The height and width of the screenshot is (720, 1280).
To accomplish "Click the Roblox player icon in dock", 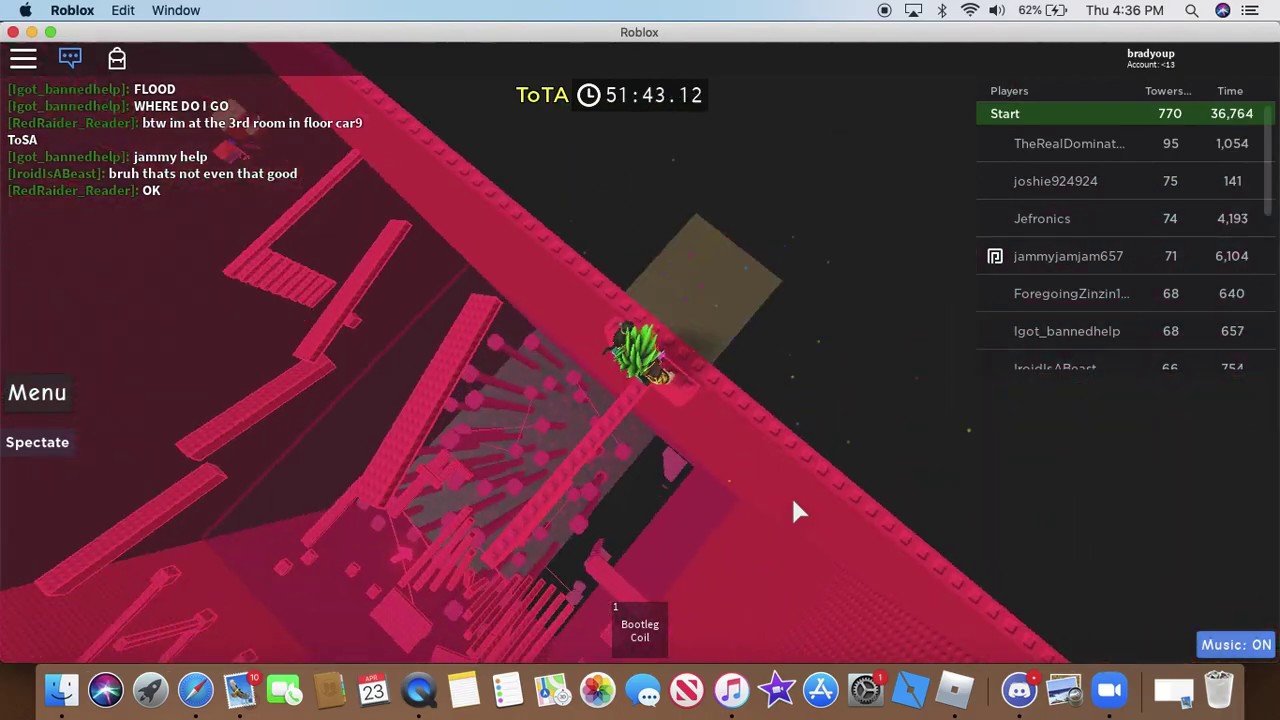I will coord(955,690).
